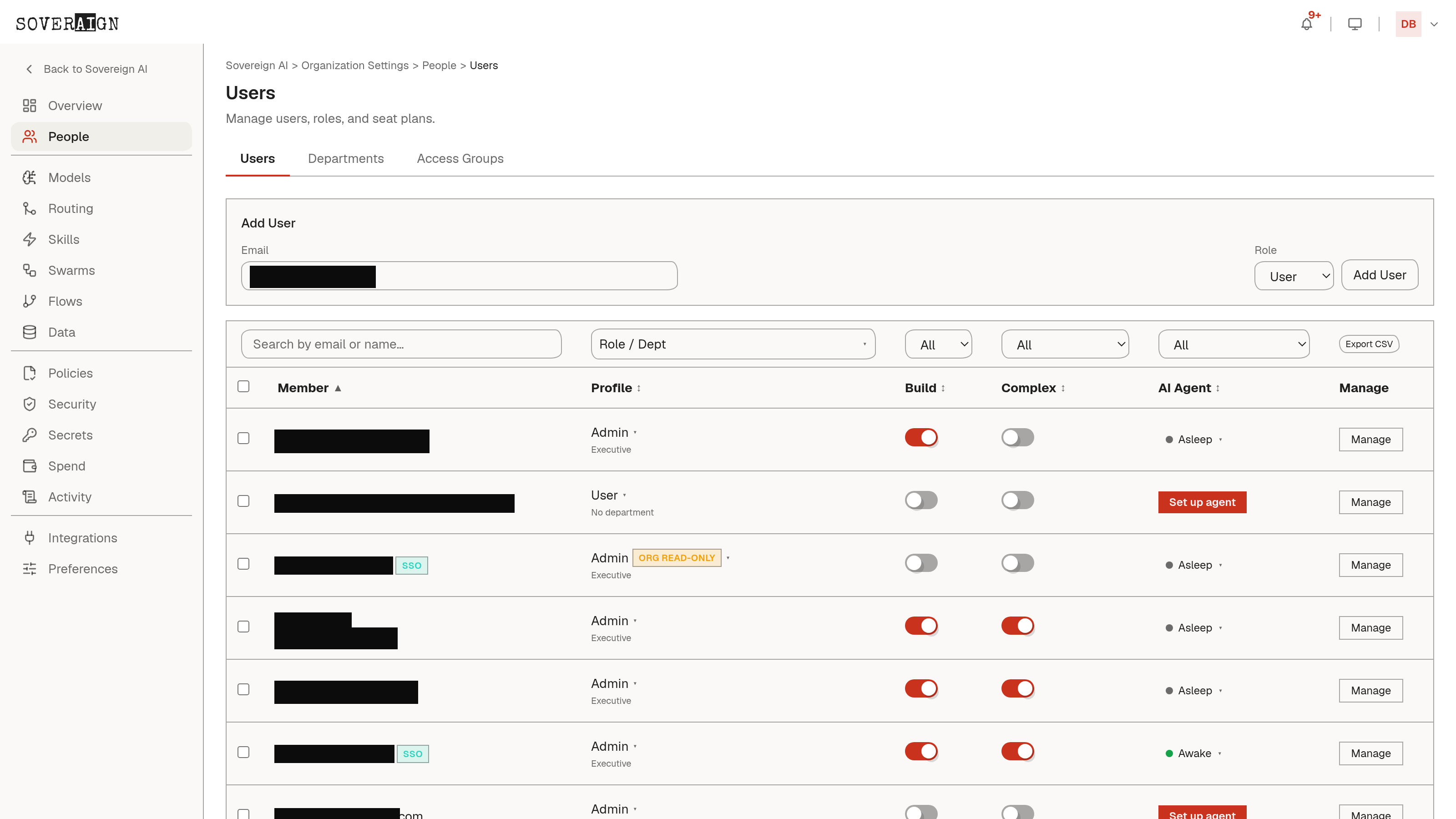Click the Activity scroll icon
Viewport: 1456px width, 819px height.
(30, 497)
